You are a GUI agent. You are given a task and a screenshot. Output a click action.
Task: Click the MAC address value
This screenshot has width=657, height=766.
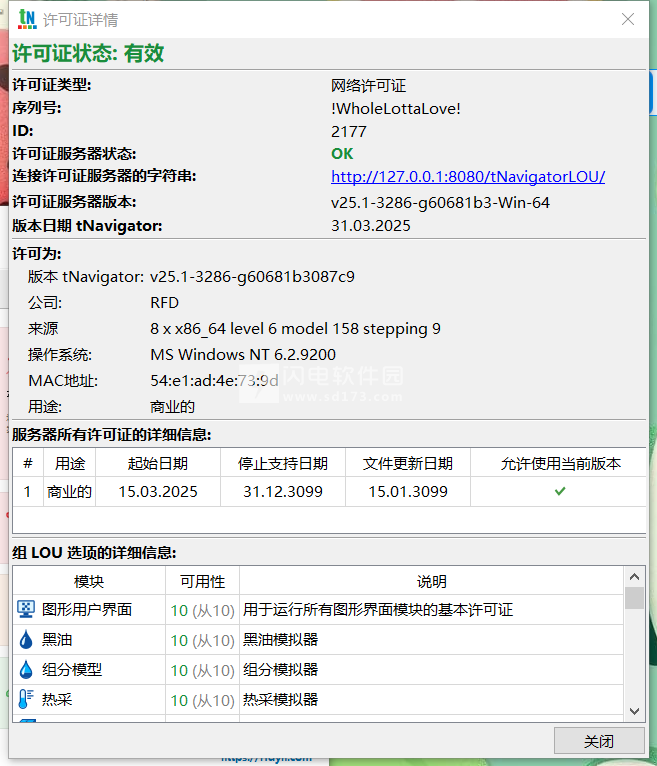point(214,381)
